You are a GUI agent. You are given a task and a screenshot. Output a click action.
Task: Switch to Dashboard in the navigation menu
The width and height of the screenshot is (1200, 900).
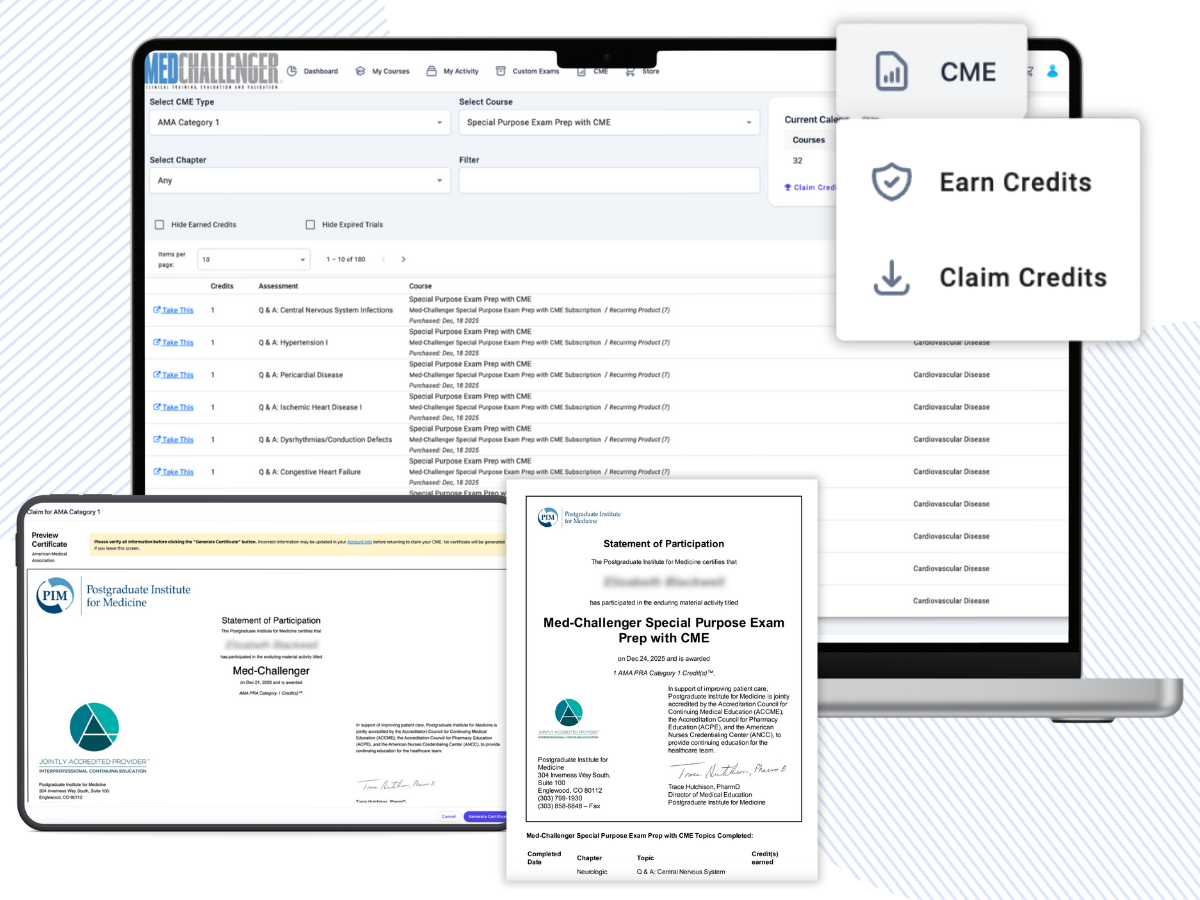pos(322,71)
